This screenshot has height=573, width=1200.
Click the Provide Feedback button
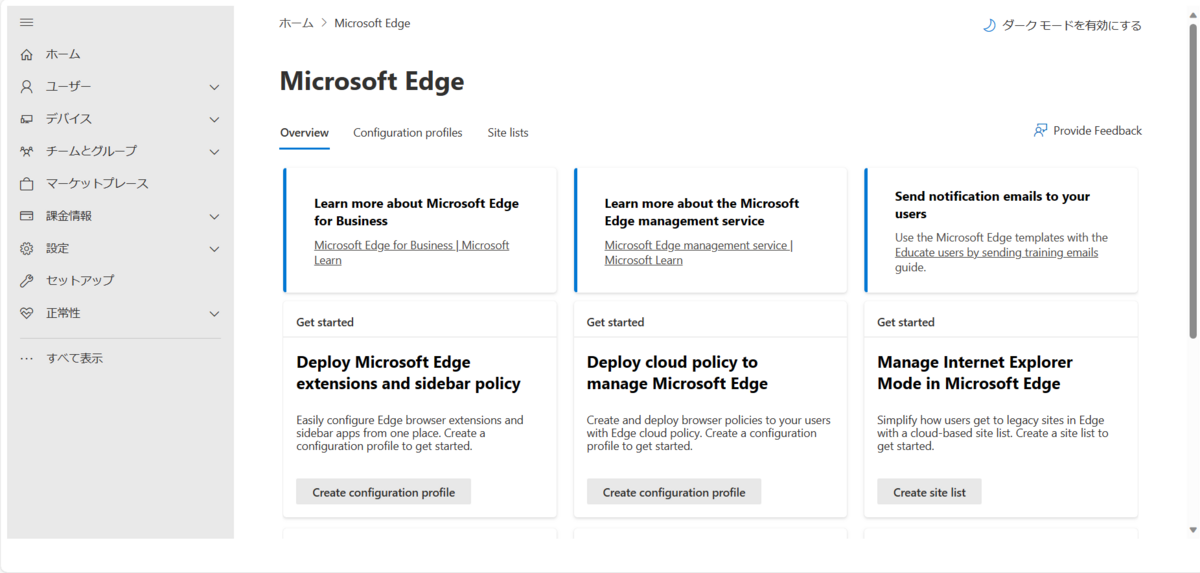1087,130
